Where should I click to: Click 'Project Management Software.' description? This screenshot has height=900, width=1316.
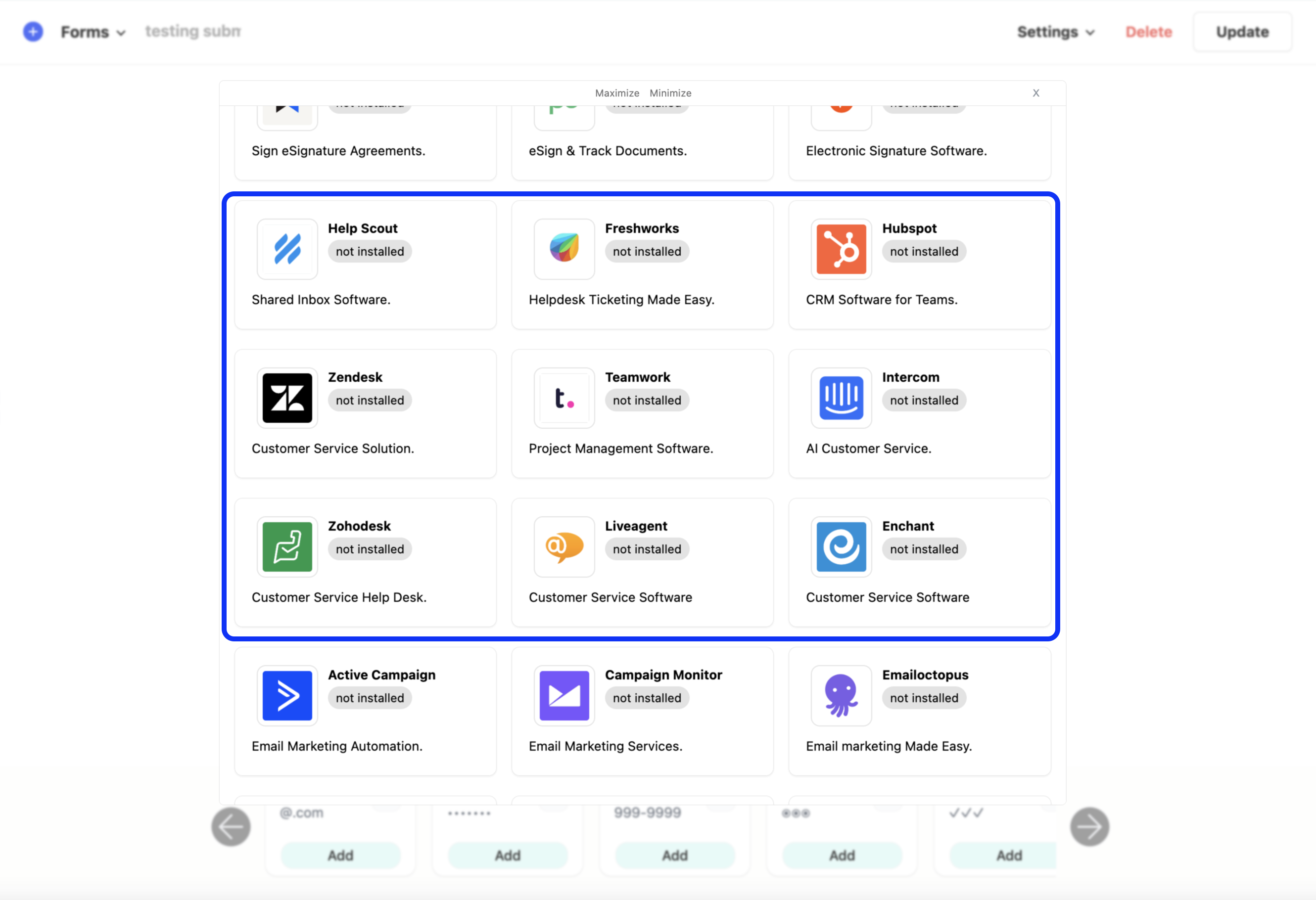620,449
